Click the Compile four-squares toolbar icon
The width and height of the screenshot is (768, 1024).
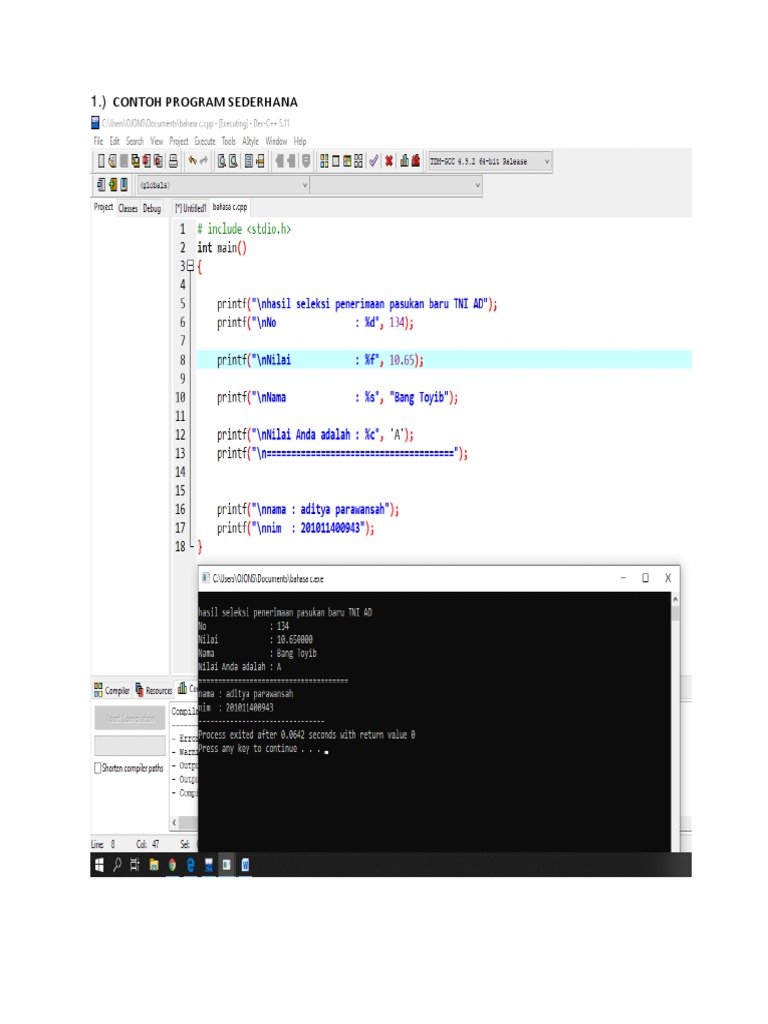click(324, 161)
